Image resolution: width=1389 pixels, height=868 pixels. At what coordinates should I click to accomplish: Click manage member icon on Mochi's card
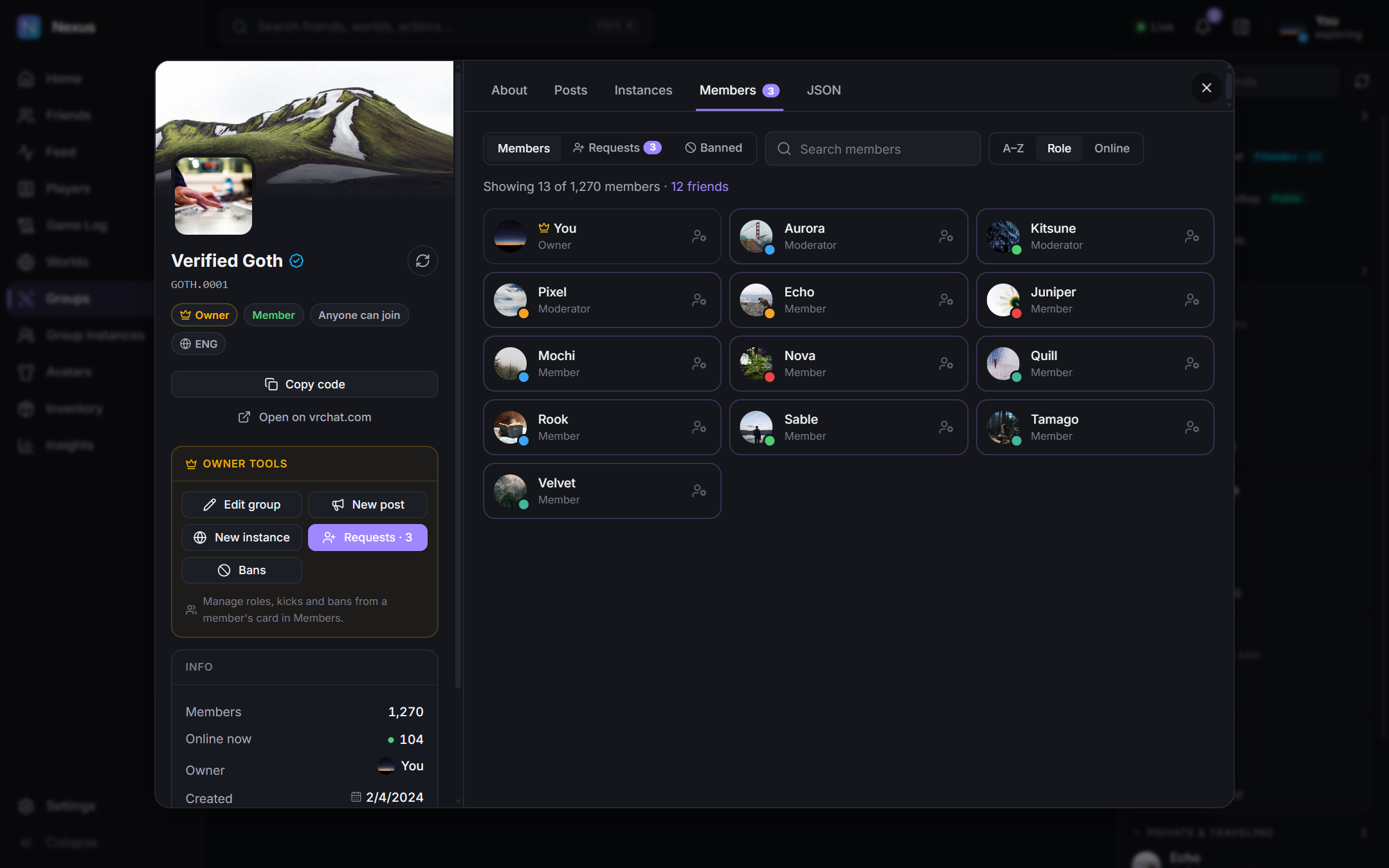coord(699,363)
